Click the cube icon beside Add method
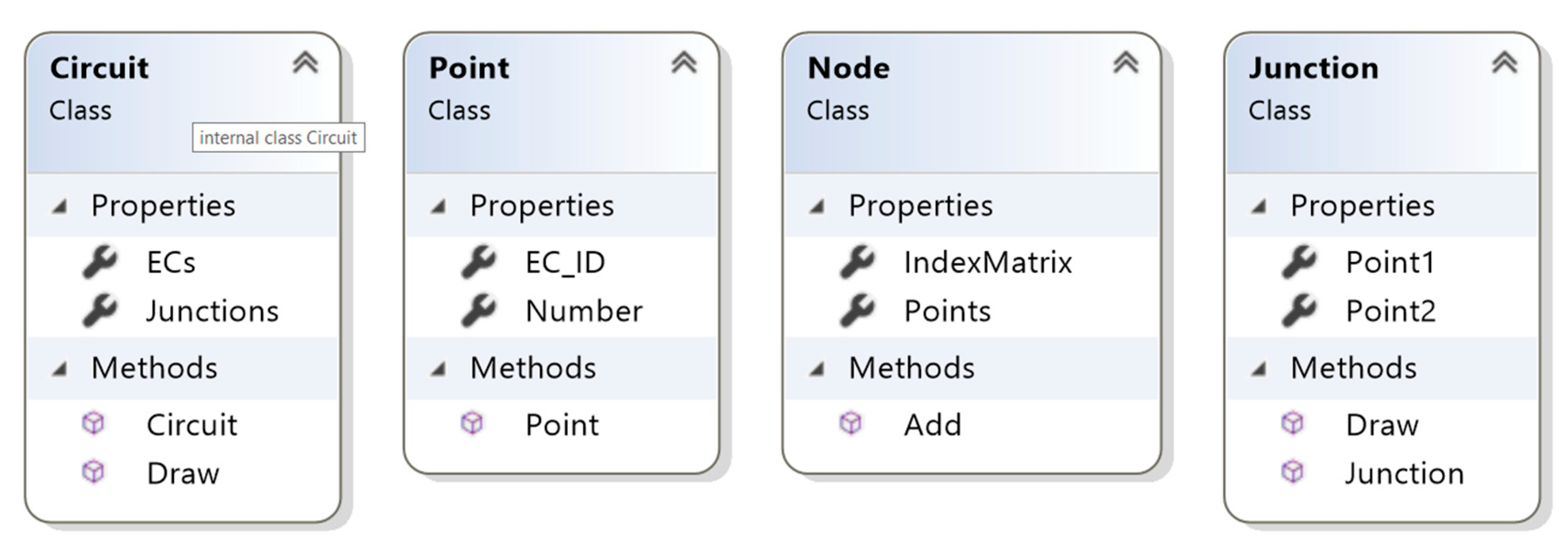This screenshot has height=552, width=1568. pyautogui.click(x=850, y=423)
